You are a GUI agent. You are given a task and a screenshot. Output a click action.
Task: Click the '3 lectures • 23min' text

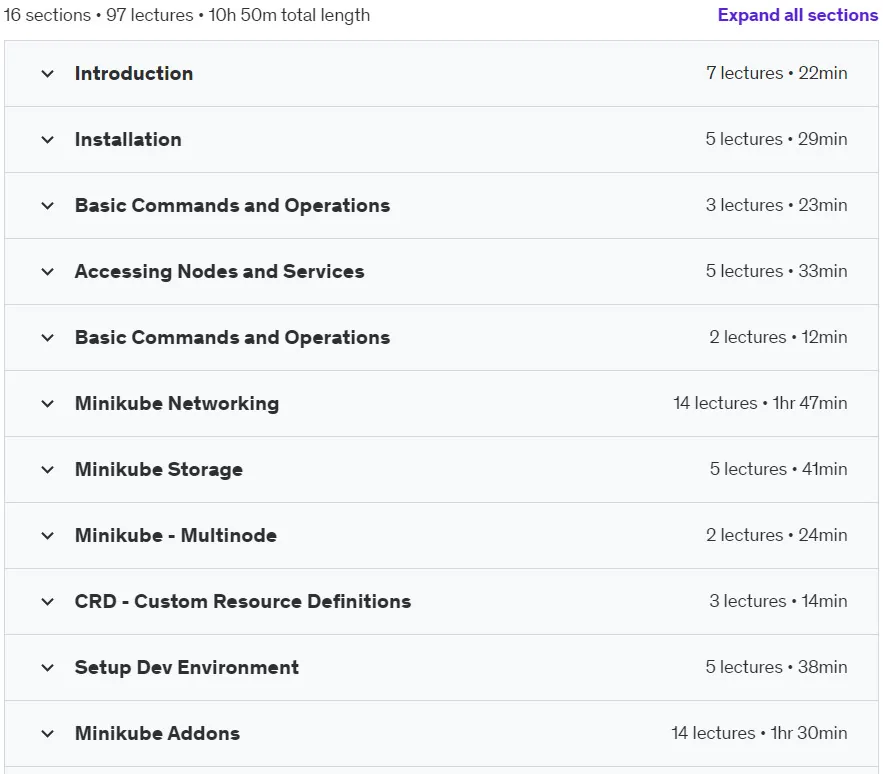click(x=777, y=204)
